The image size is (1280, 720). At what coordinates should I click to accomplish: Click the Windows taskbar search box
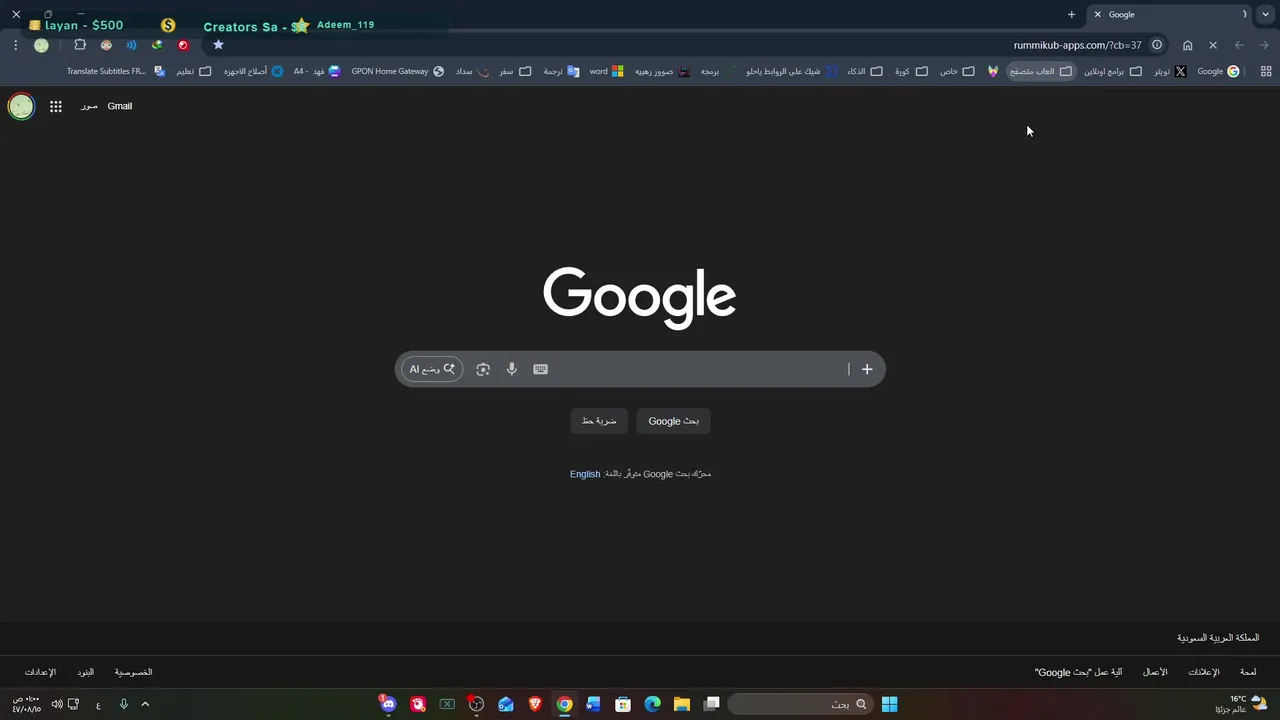click(x=799, y=704)
